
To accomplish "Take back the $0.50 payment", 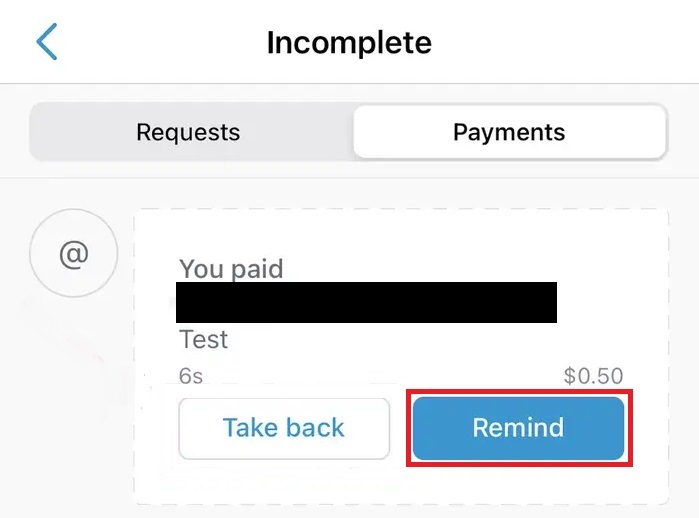I will pyautogui.click(x=284, y=428).
